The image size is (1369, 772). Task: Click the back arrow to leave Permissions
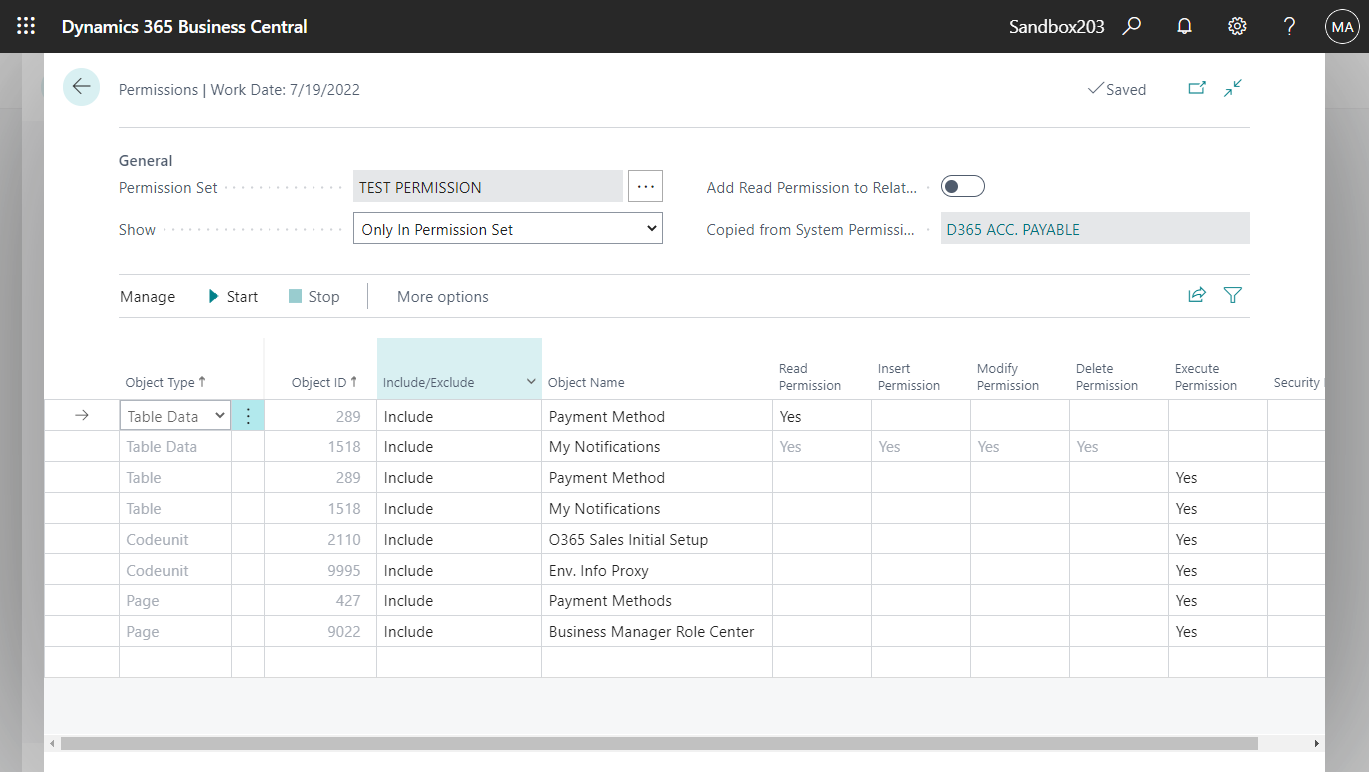point(81,87)
